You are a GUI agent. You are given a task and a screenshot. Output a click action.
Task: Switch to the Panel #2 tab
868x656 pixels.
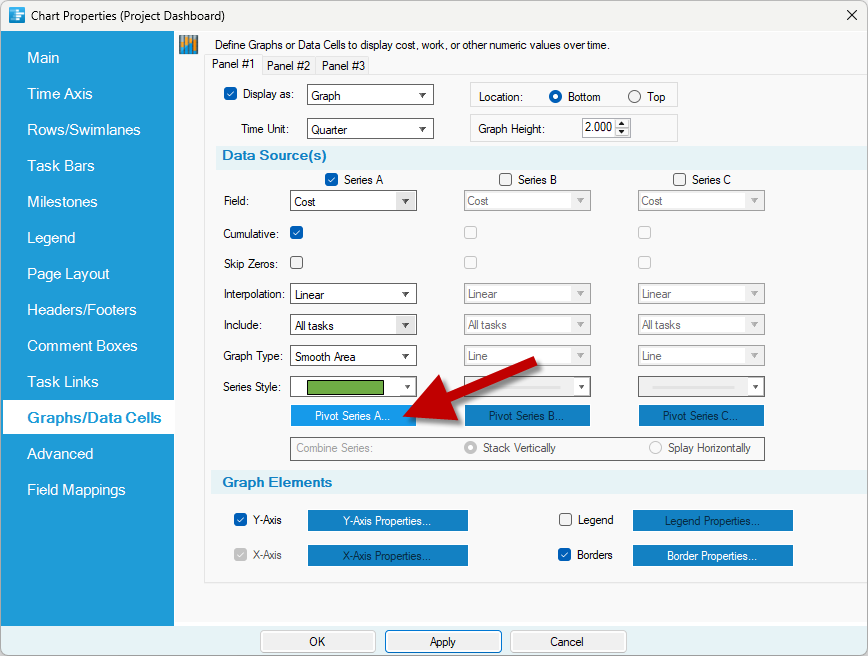pos(288,65)
